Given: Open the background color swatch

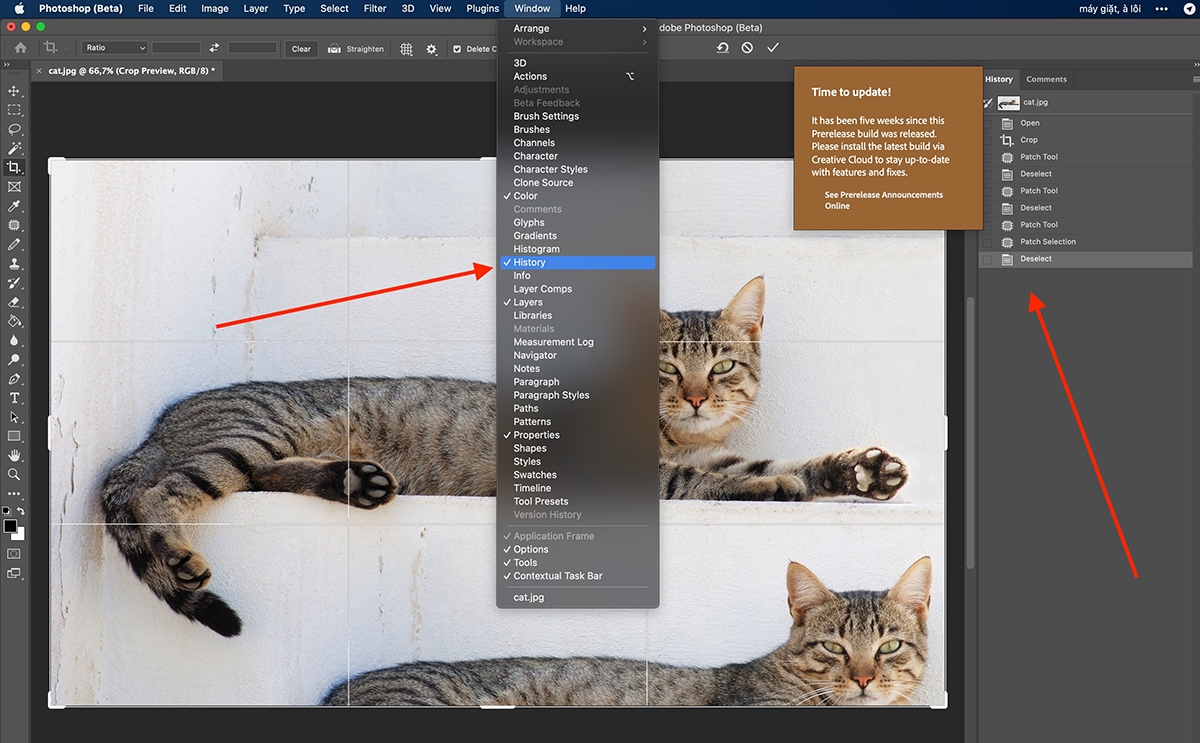Looking at the screenshot, I should (x=19, y=533).
